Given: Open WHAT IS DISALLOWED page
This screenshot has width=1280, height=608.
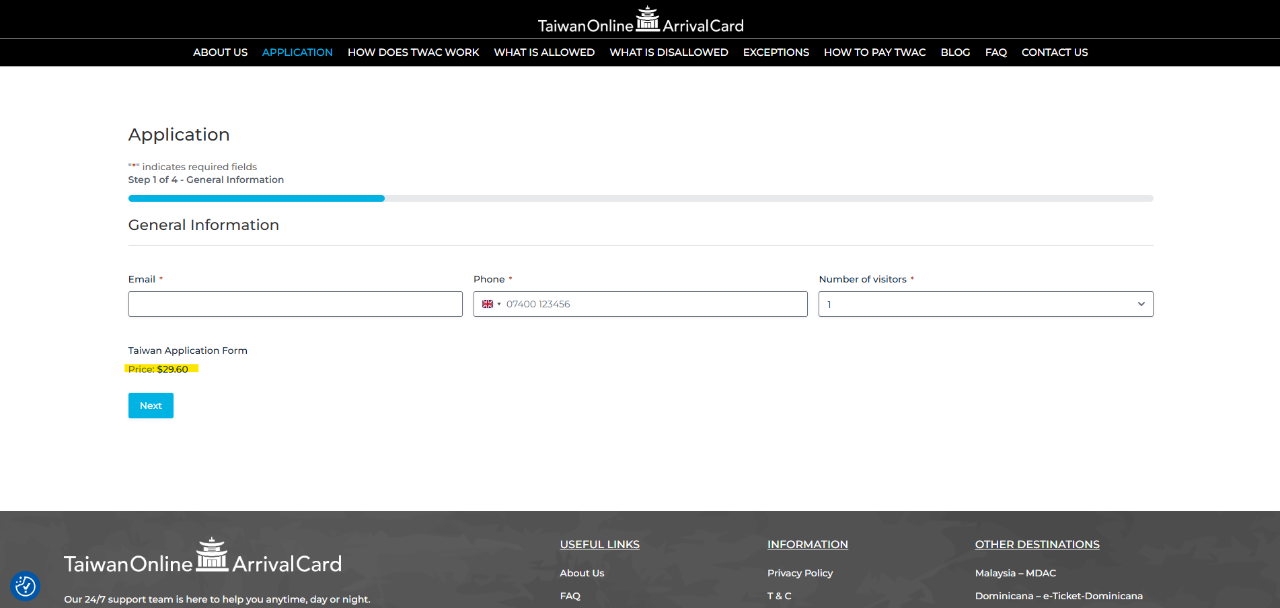Looking at the screenshot, I should pyautogui.click(x=668, y=52).
